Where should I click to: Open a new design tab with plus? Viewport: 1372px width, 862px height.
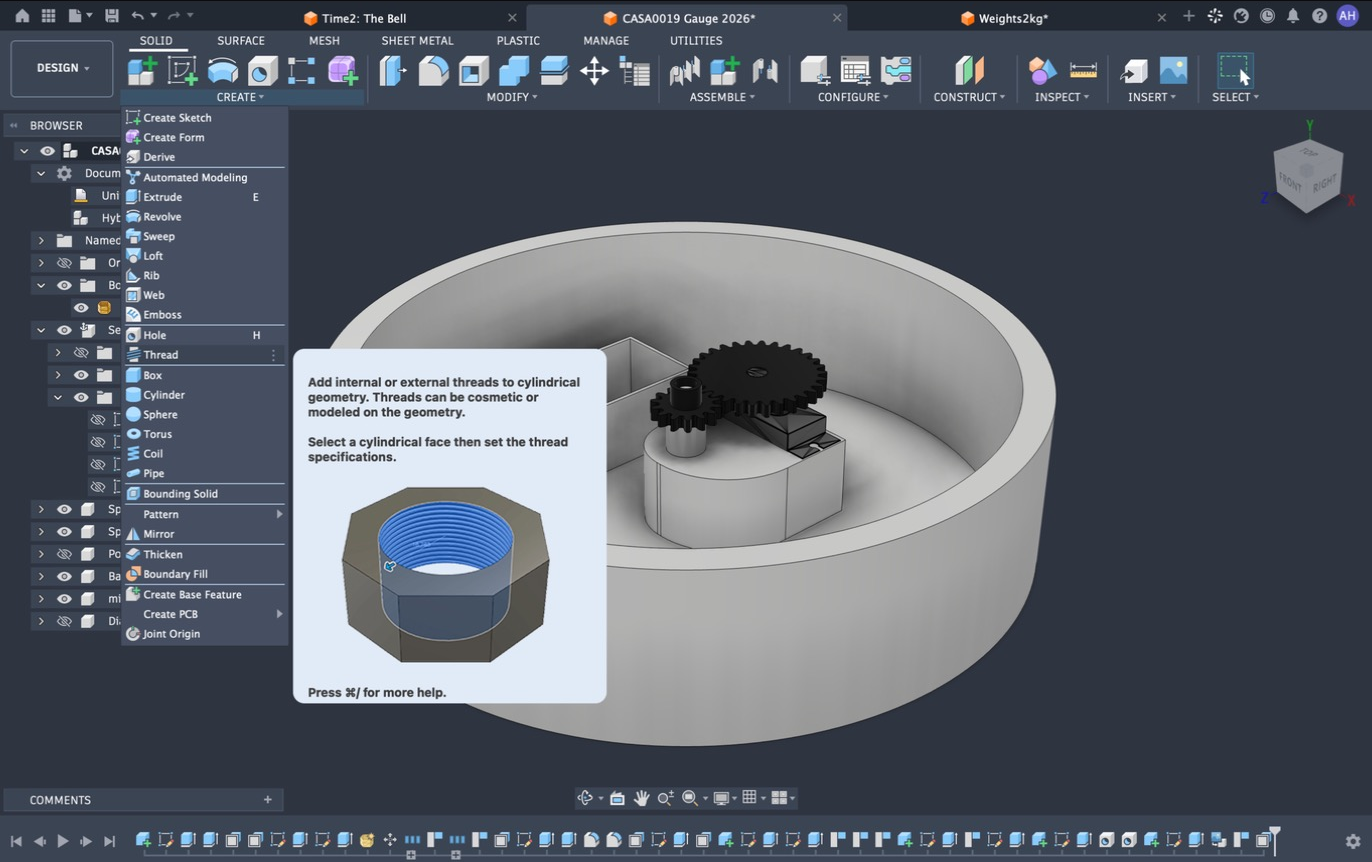tap(1189, 16)
